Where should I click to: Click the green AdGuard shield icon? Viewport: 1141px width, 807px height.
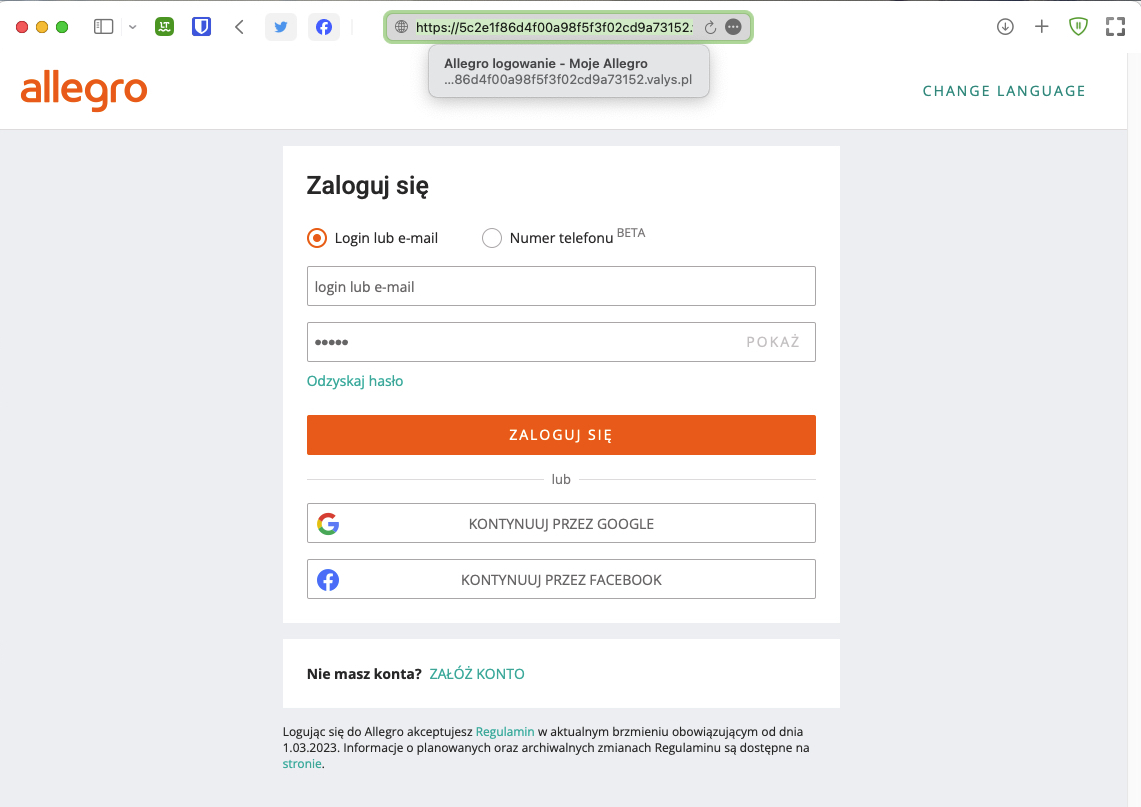tap(1078, 27)
